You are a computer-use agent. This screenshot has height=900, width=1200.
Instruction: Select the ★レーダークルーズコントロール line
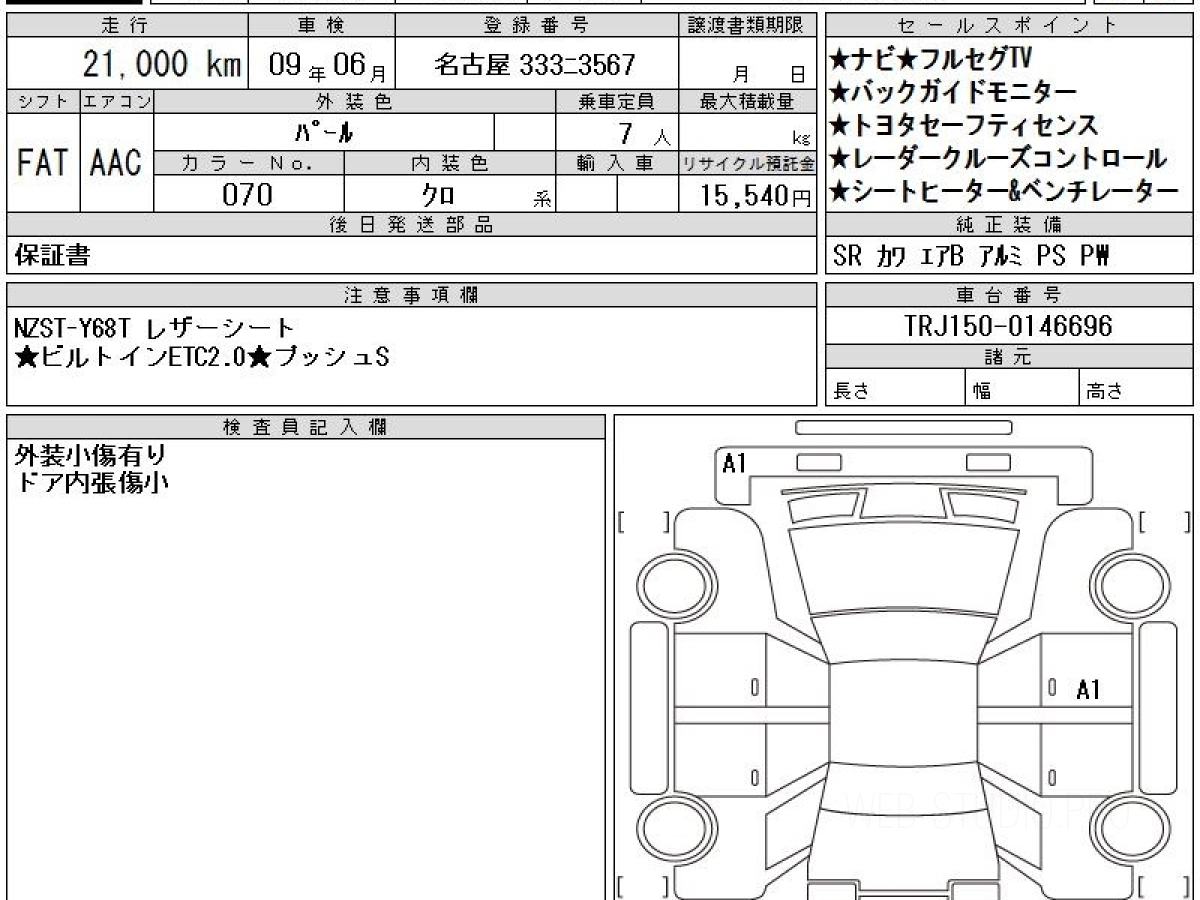(998, 158)
